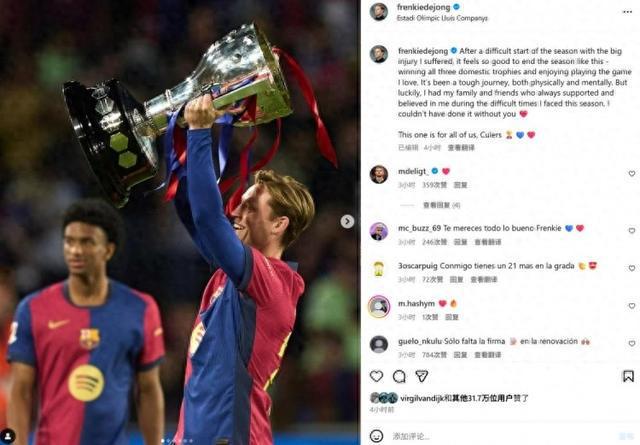This screenshot has width=640, height=445.
Task: Open frenkiedejong profile avatar in header
Action: [x=378, y=11]
